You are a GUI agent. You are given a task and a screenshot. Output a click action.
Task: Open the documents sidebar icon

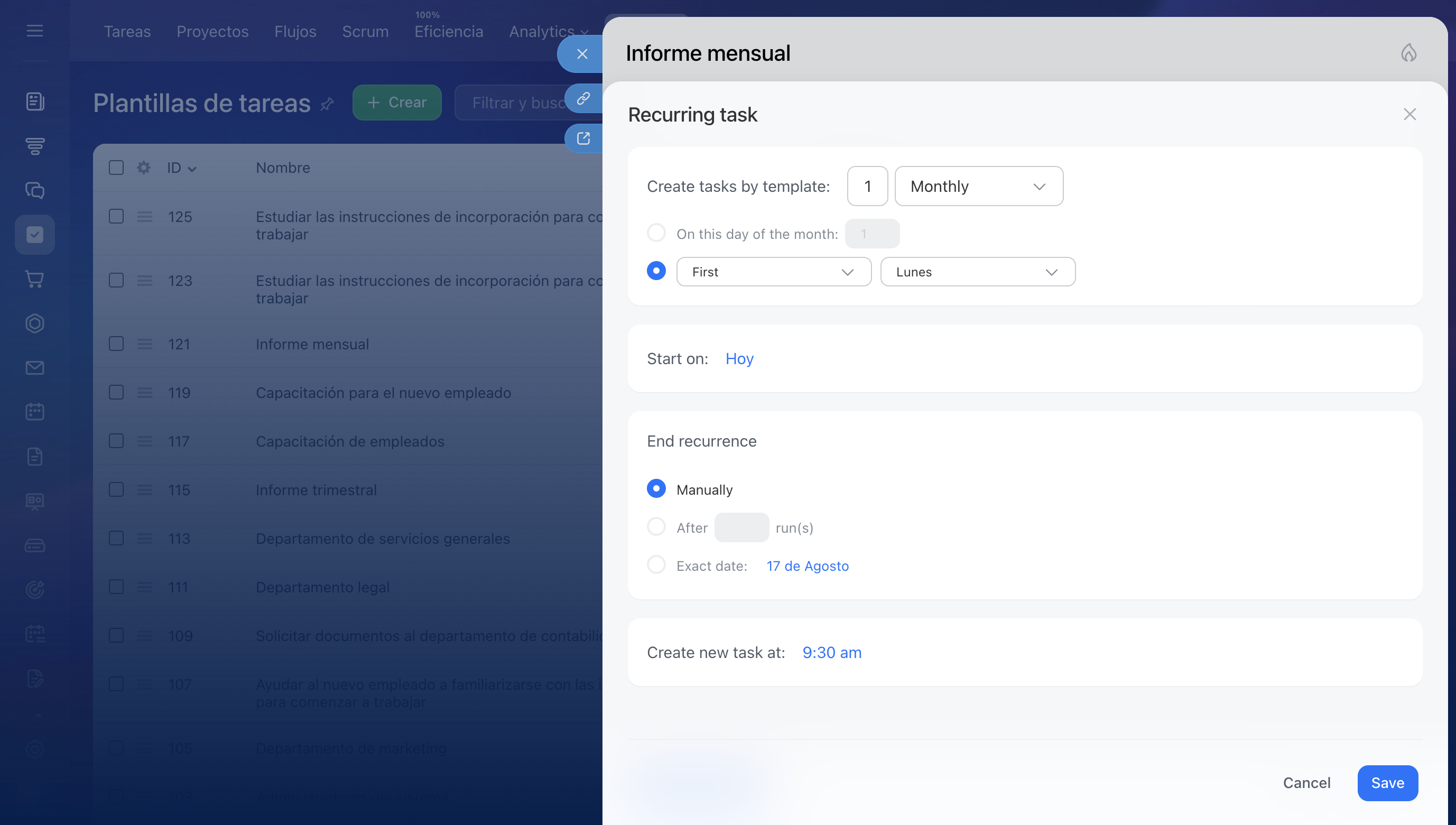34,457
